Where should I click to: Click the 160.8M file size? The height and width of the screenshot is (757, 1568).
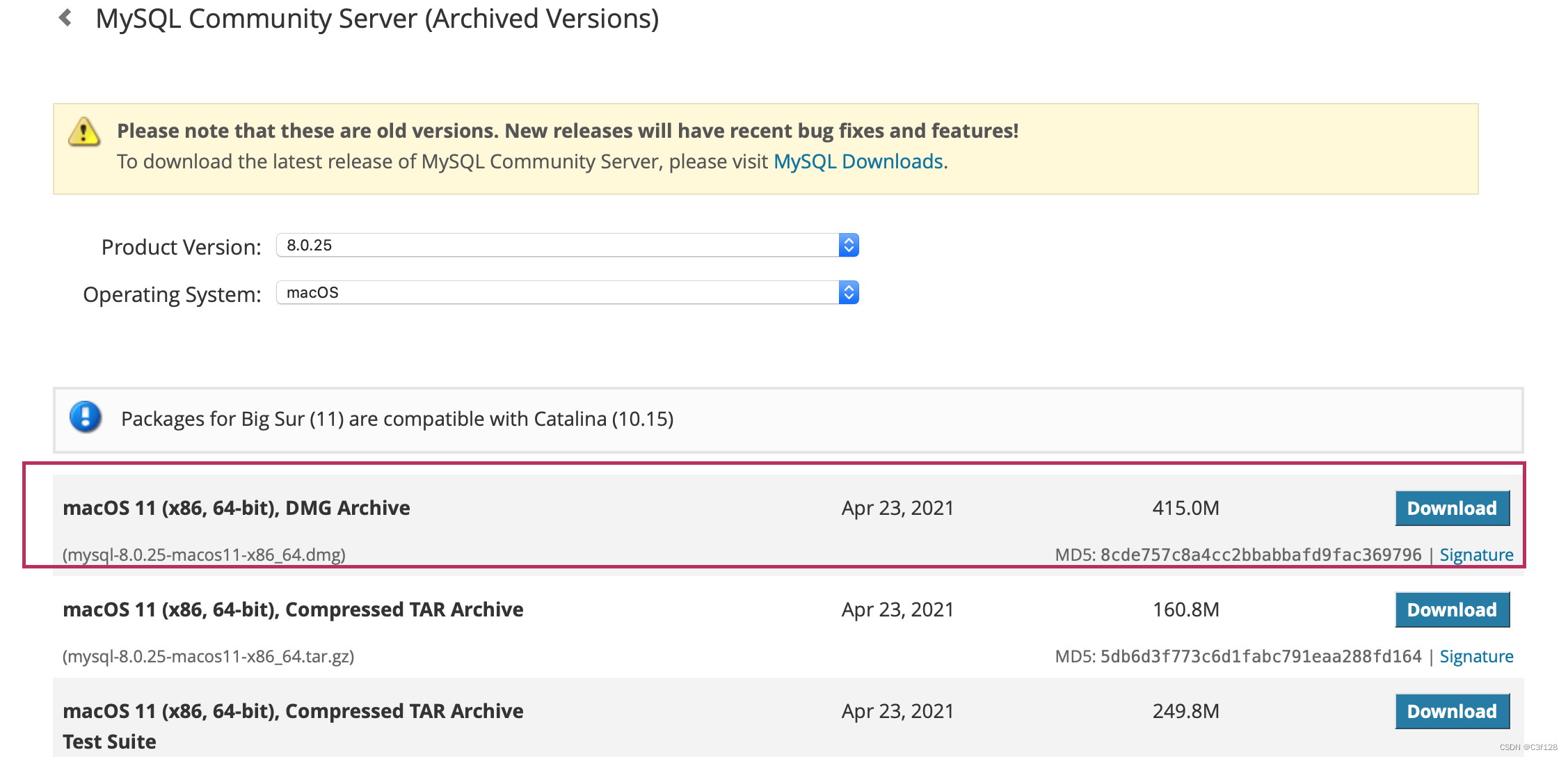pyautogui.click(x=1185, y=609)
